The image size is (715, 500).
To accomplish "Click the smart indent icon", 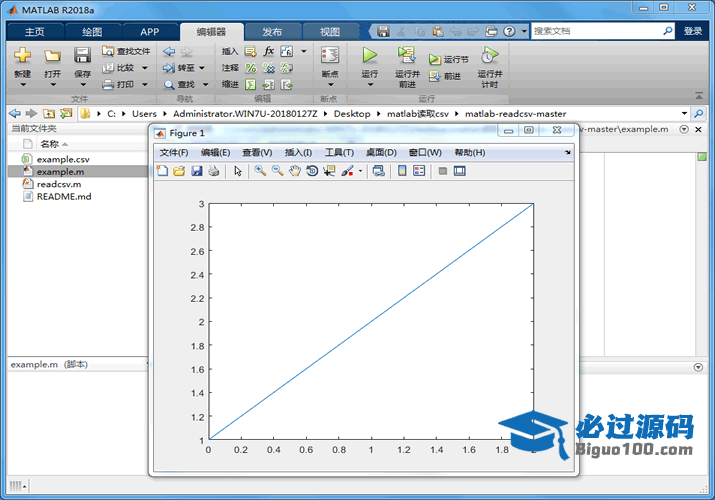I will [250, 84].
